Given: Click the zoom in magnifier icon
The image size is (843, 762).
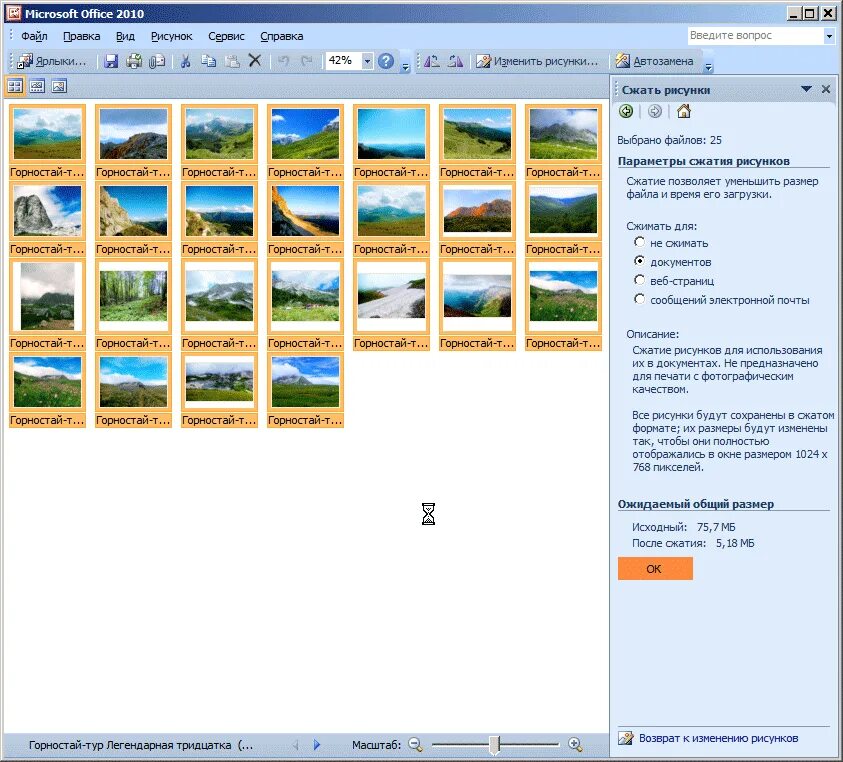Looking at the screenshot, I should pyautogui.click(x=575, y=744).
